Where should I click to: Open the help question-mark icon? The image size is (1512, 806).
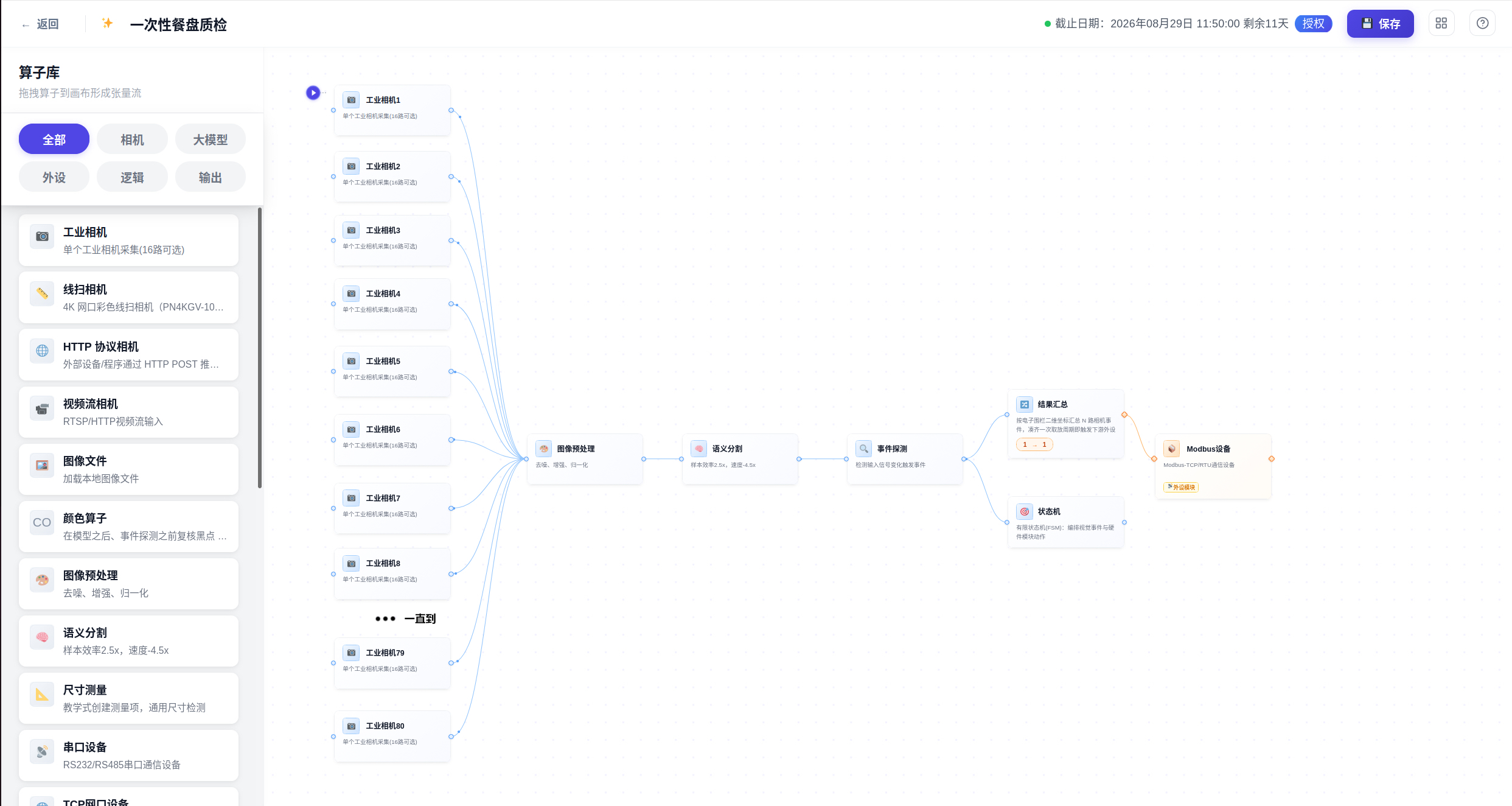(1482, 23)
